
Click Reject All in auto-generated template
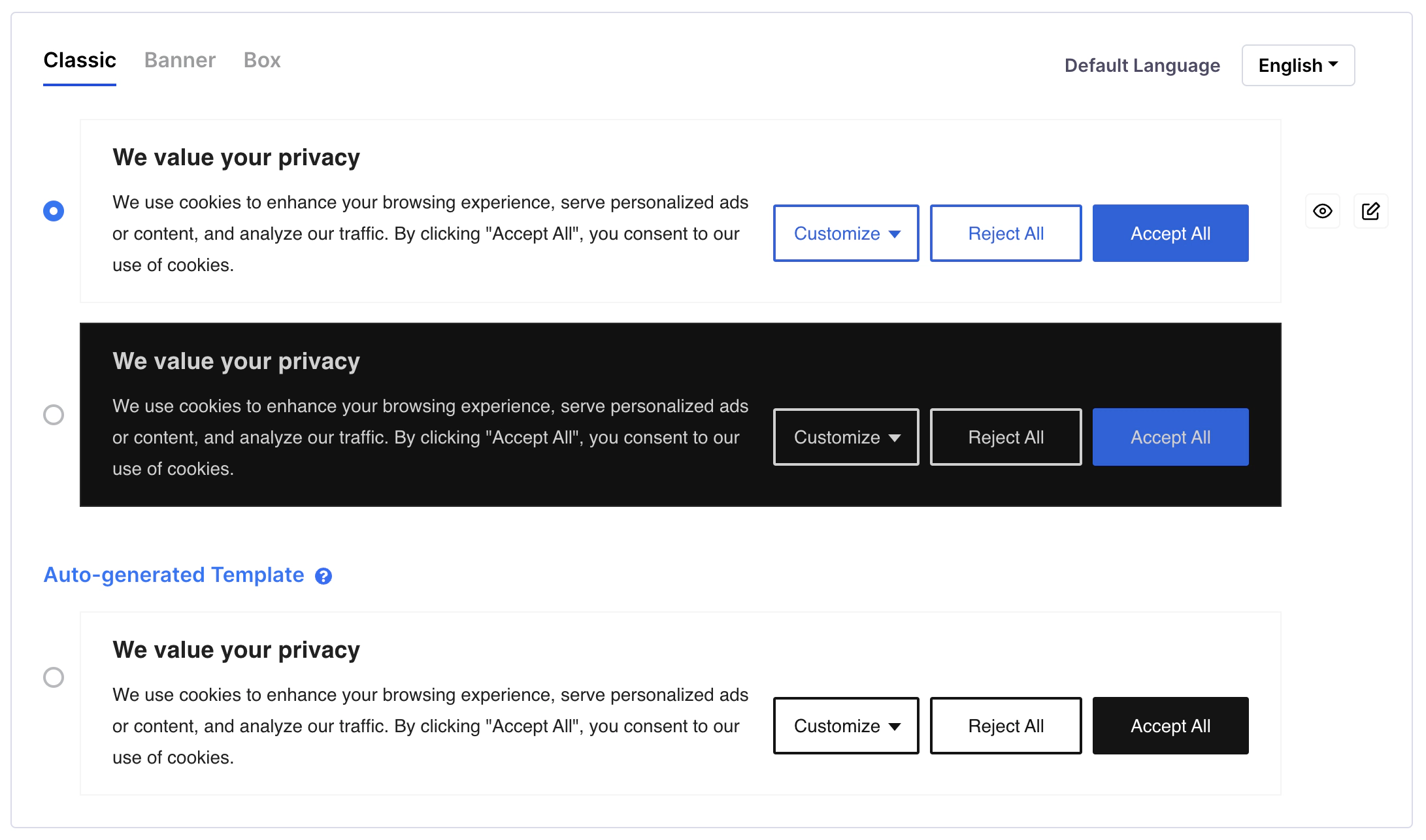[x=1006, y=726]
